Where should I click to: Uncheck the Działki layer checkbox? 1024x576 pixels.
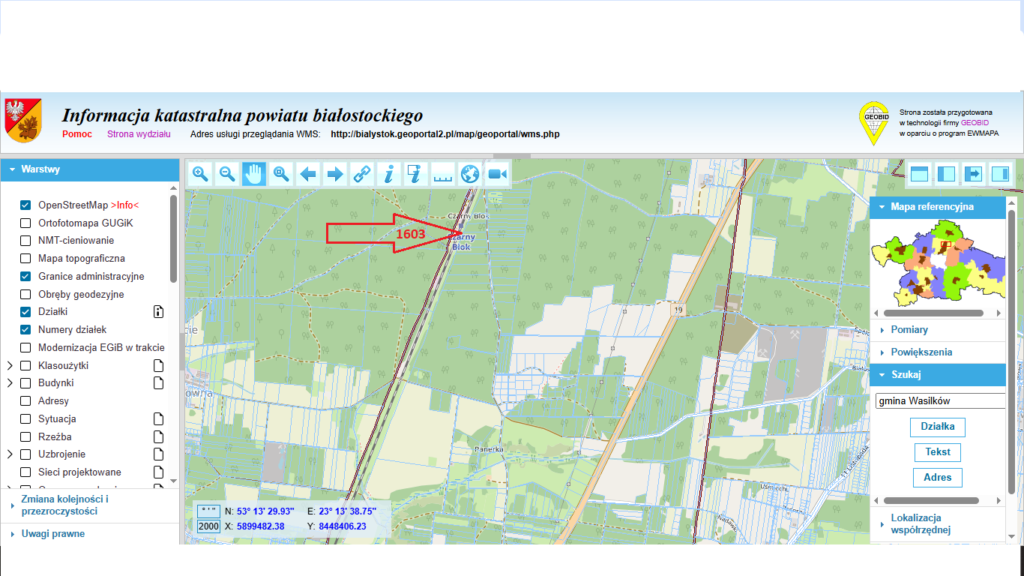click(25, 312)
